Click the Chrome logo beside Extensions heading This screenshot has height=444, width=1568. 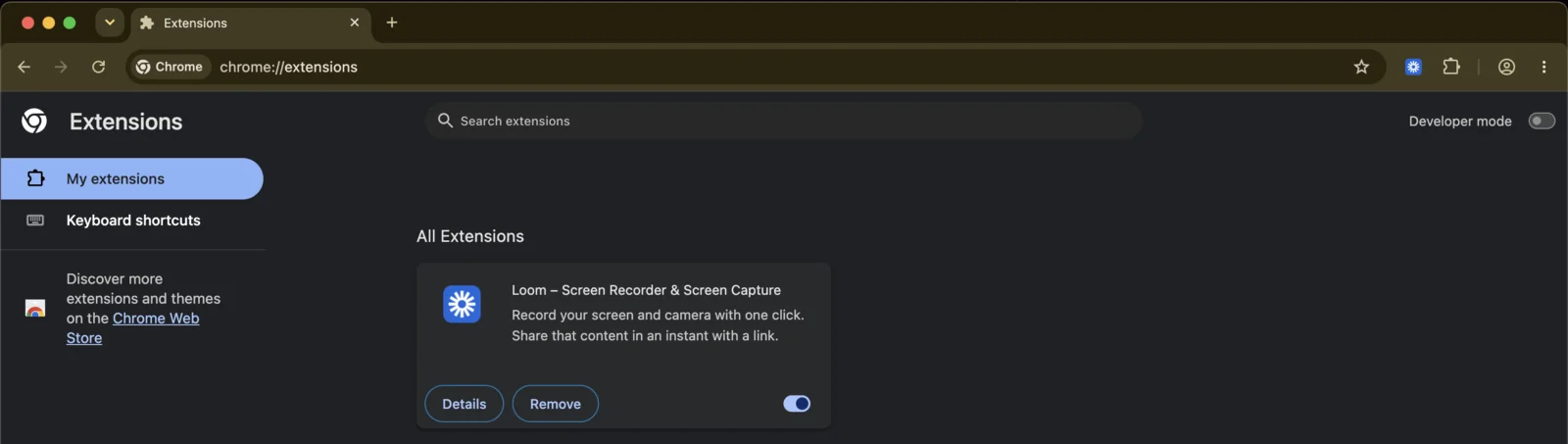click(x=34, y=121)
